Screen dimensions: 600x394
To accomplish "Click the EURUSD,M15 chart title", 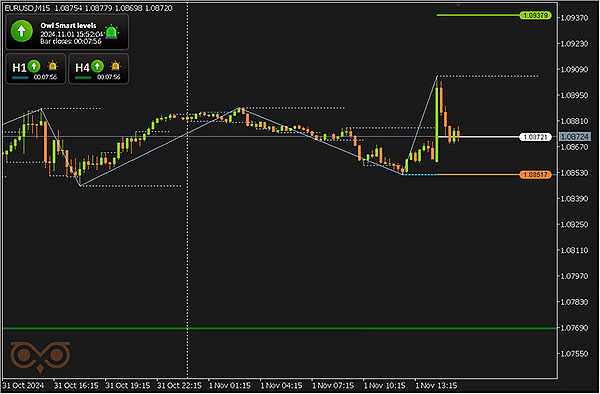I will click(x=27, y=8).
